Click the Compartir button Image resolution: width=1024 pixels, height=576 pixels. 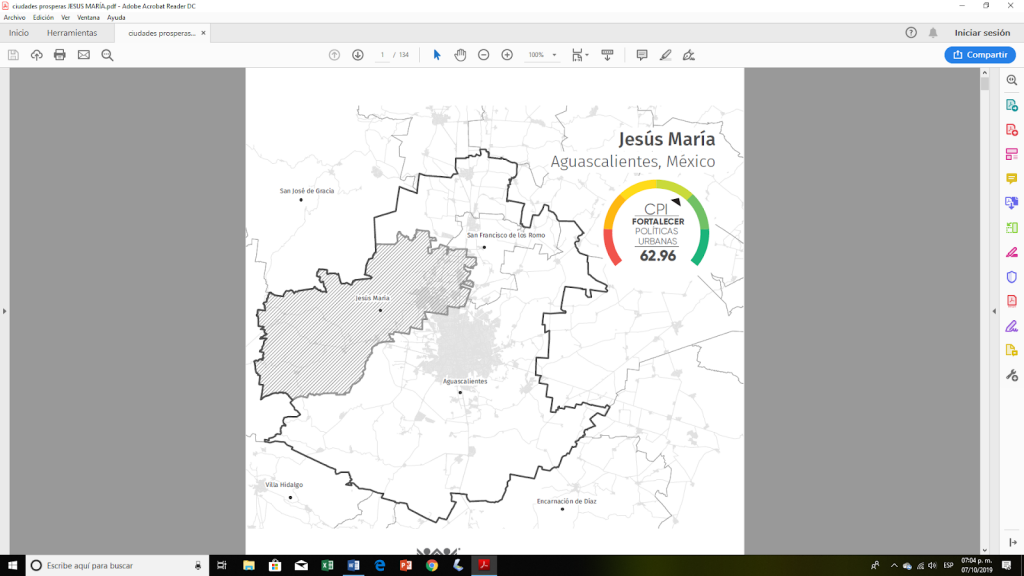(979, 55)
